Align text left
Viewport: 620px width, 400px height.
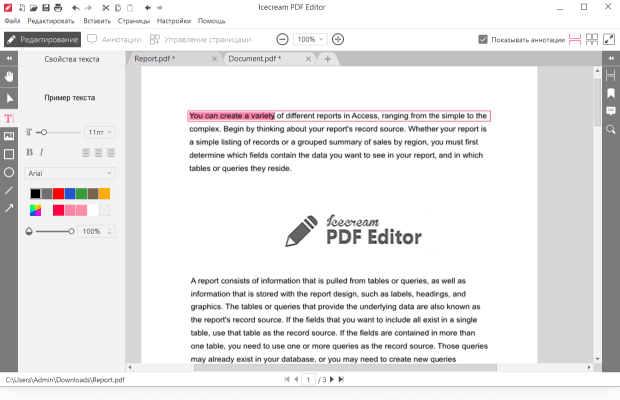86,153
